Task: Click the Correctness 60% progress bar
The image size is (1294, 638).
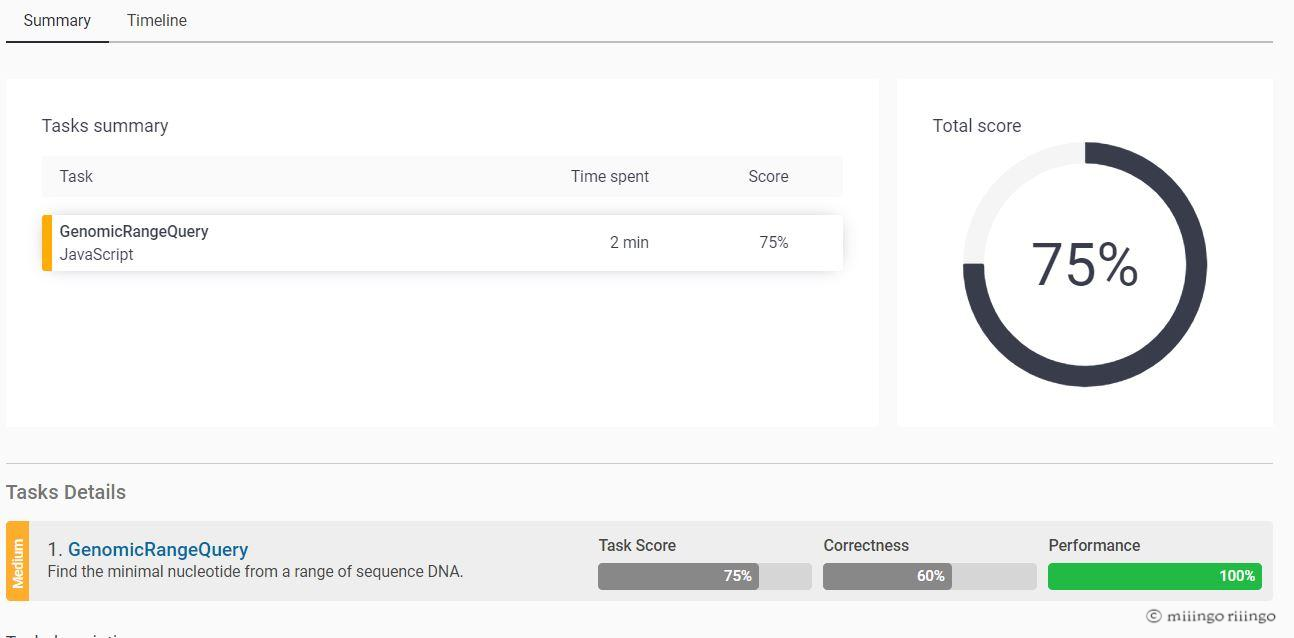Action: pyautogui.click(x=930, y=576)
